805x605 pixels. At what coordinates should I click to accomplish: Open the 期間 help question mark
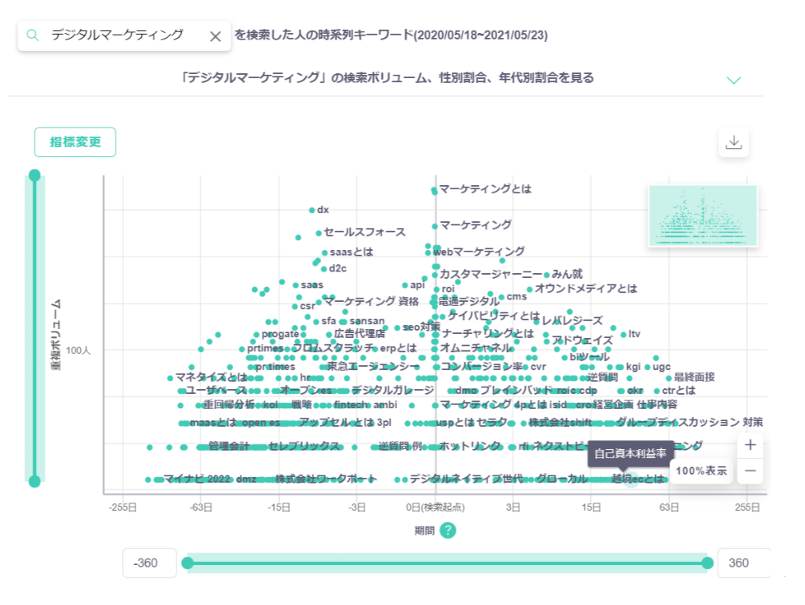(447, 530)
